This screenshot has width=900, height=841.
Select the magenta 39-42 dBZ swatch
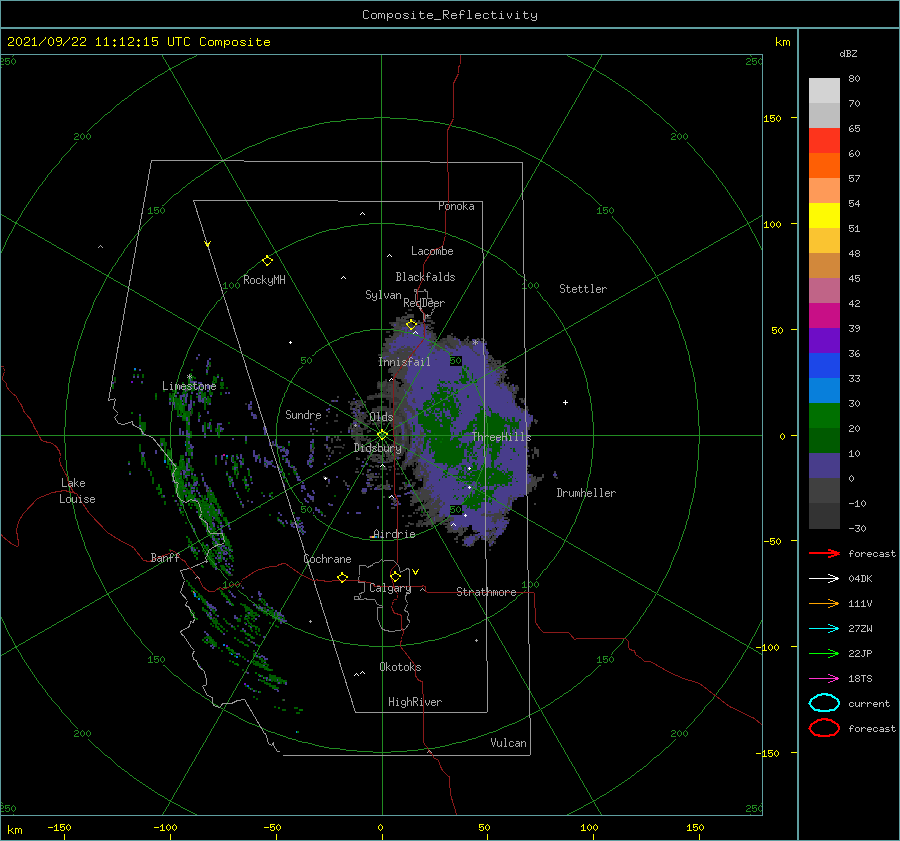click(824, 316)
